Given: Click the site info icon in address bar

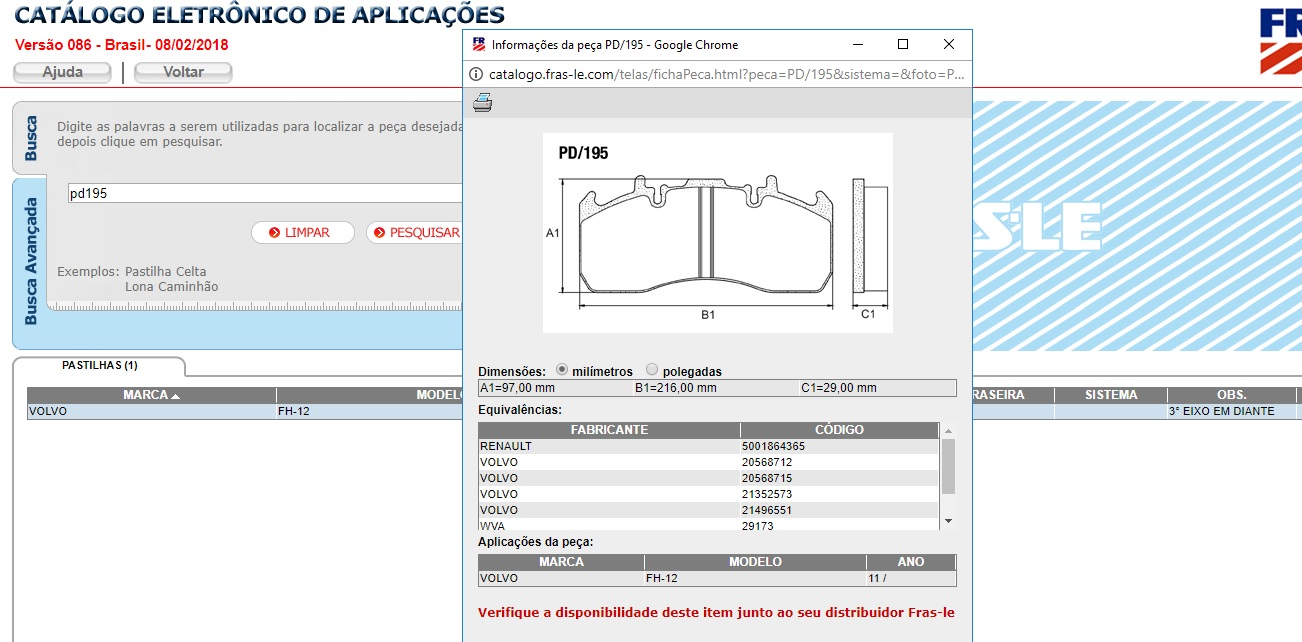Looking at the screenshot, I should click(477, 74).
